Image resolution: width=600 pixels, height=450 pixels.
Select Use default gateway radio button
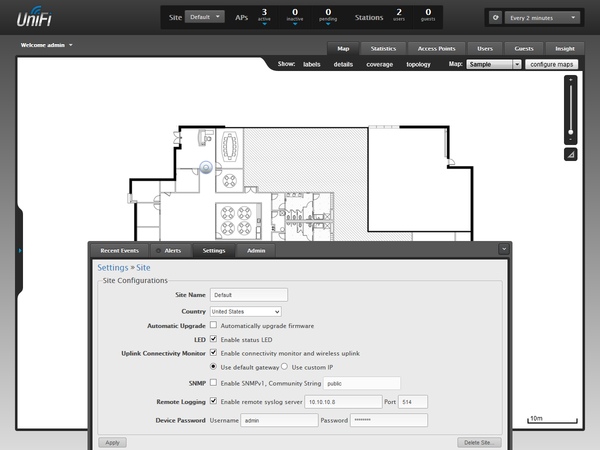[x=214, y=367]
